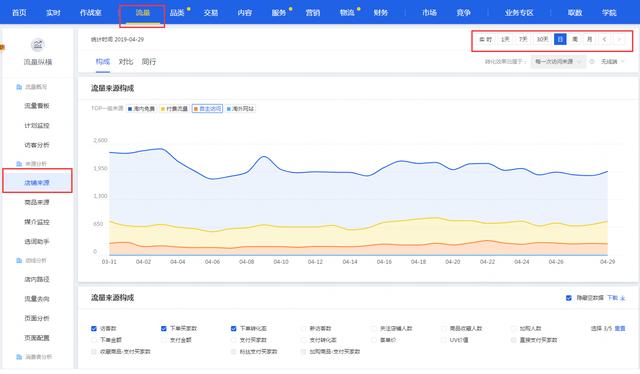Open the 服务 top menu
The height and width of the screenshot is (374, 640).
[279, 13]
